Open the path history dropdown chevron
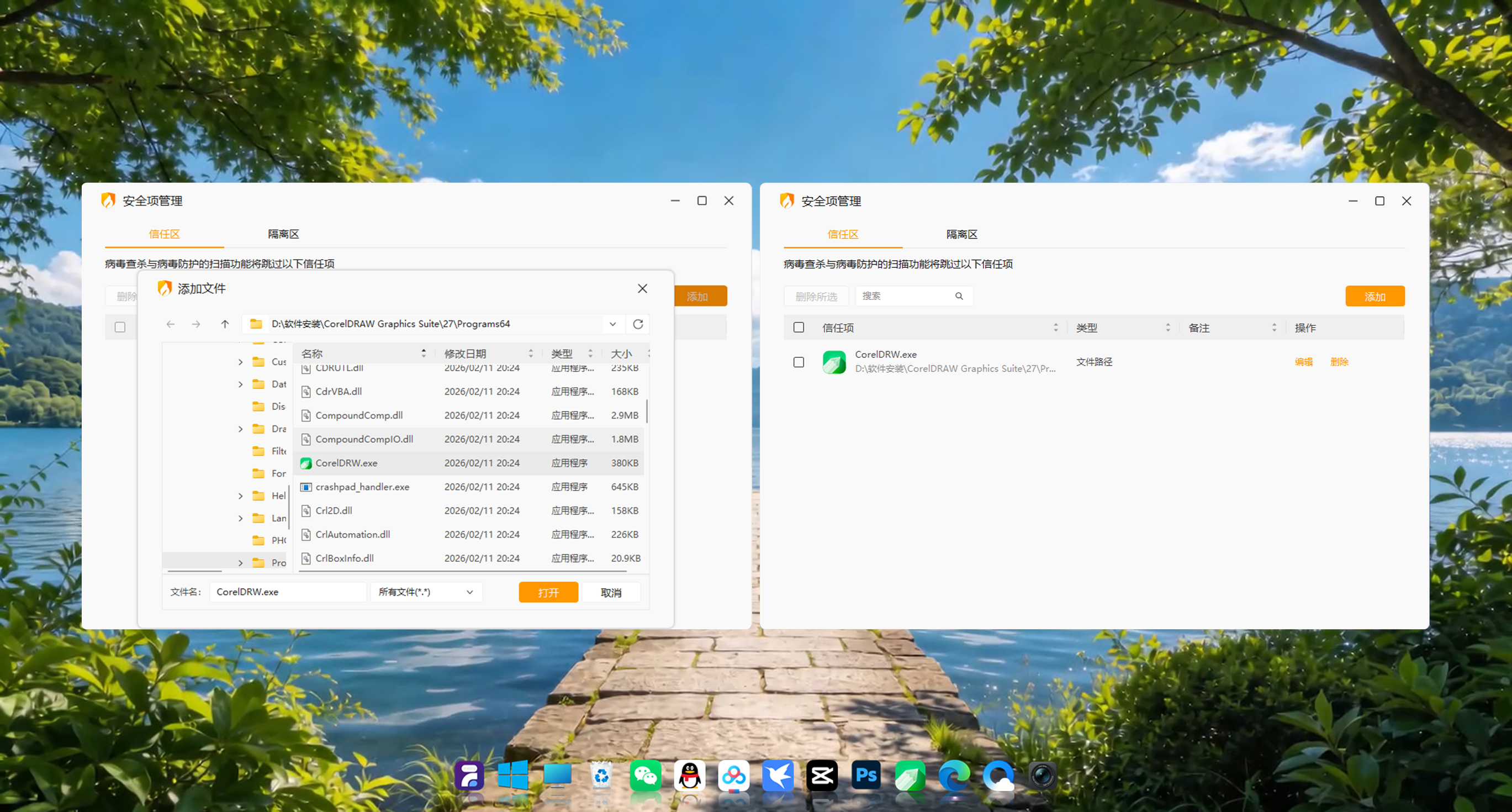Screen dimensions: 1512x812 613,324
